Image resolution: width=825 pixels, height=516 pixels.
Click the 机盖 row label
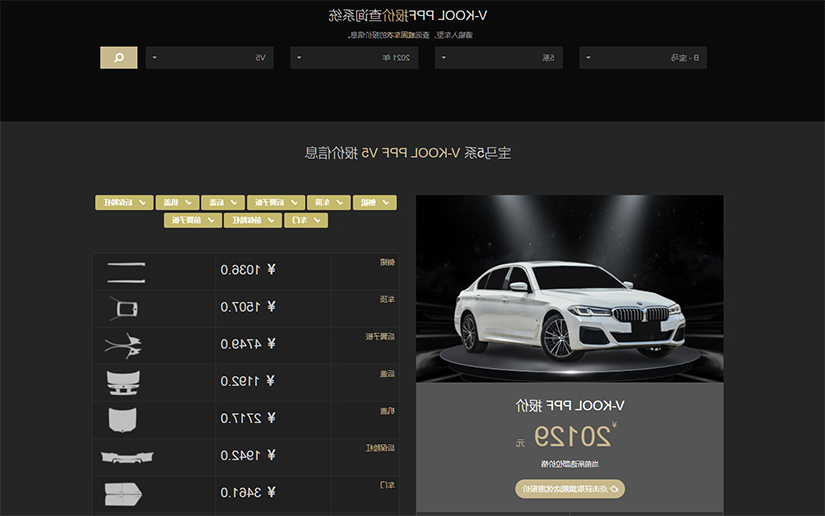388,411
